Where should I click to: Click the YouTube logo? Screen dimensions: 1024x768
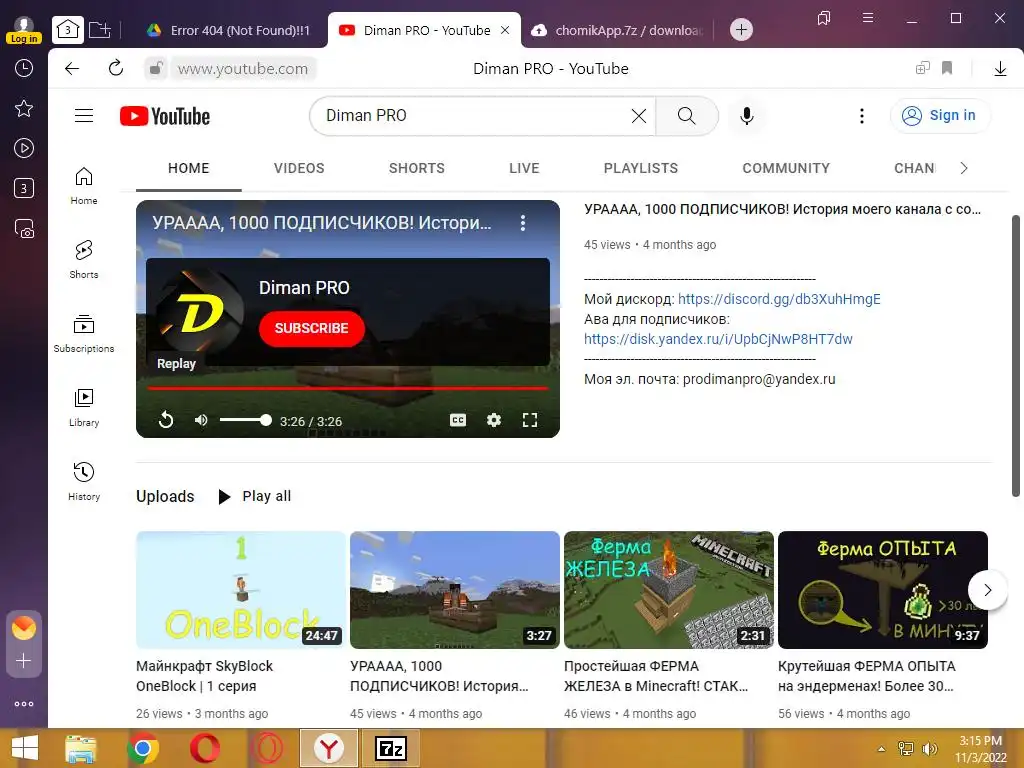[x=165, y=116]
